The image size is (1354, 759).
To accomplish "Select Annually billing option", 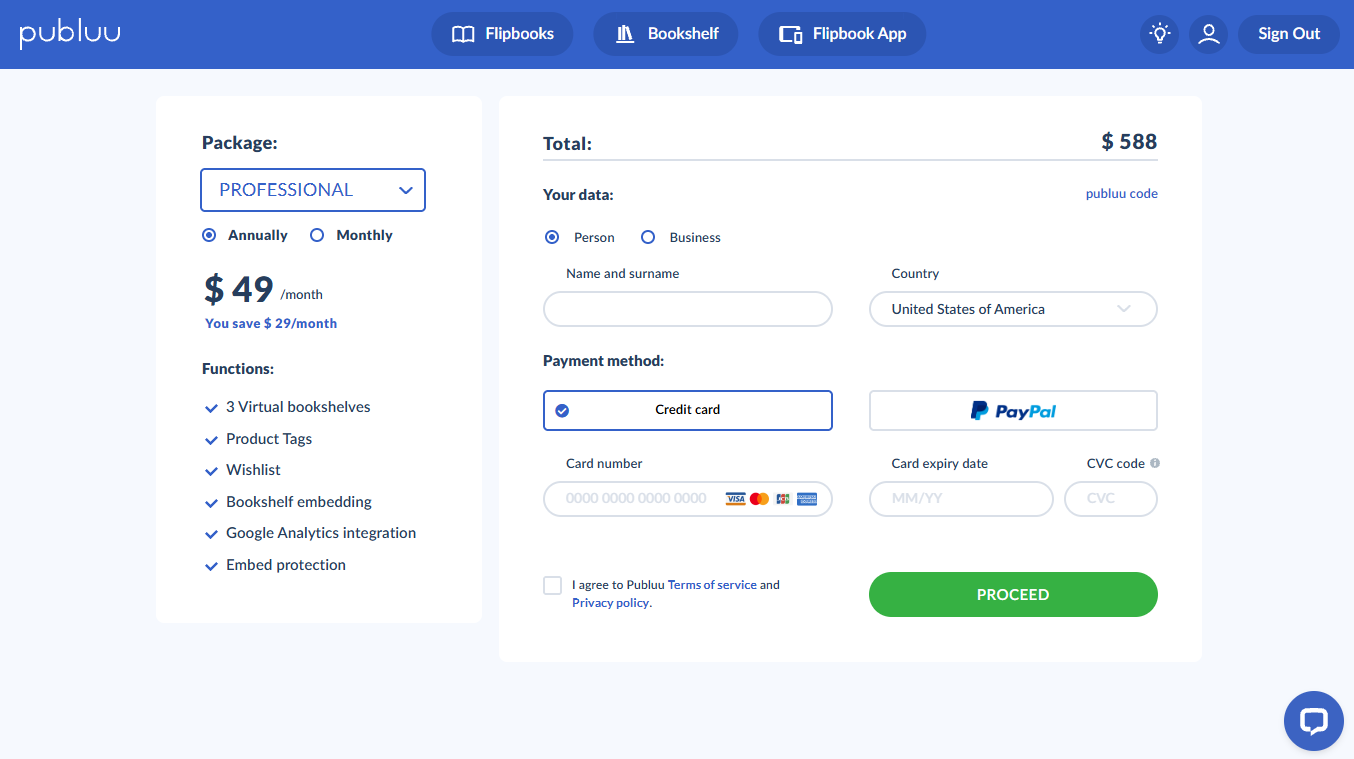I will [209, 235].
